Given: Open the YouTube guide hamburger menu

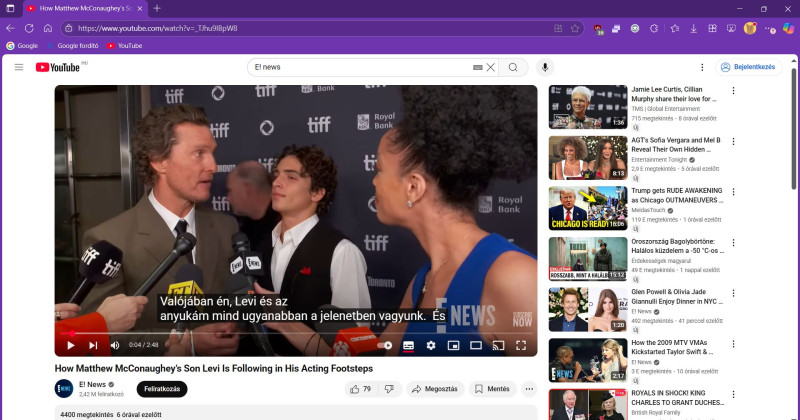Looking at the screenshot, I should click(x=19, y=67).
